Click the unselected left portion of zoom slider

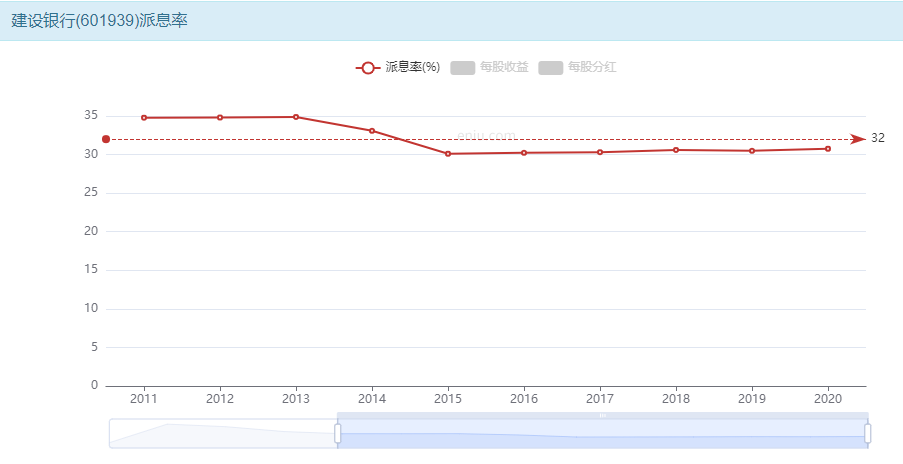coord(223,433)
